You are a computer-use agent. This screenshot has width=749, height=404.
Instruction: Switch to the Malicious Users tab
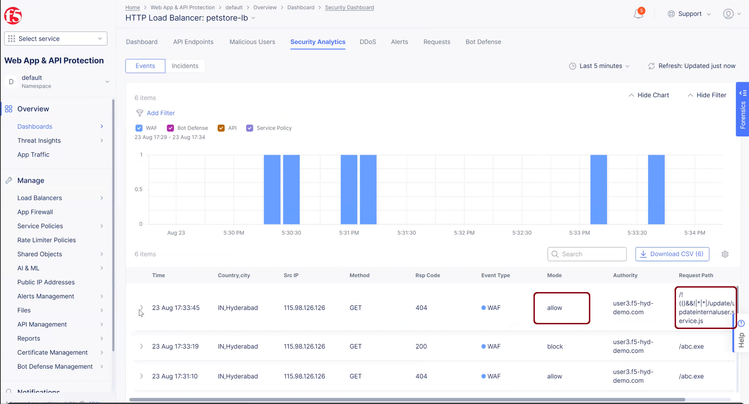[x=251, y=42]
